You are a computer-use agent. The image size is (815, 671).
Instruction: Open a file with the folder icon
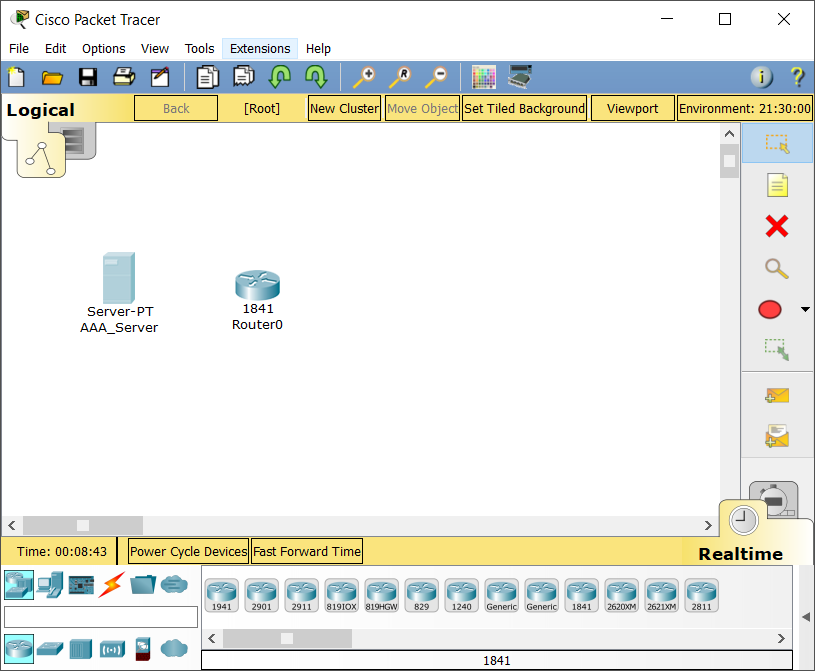[x=52, y=77]
